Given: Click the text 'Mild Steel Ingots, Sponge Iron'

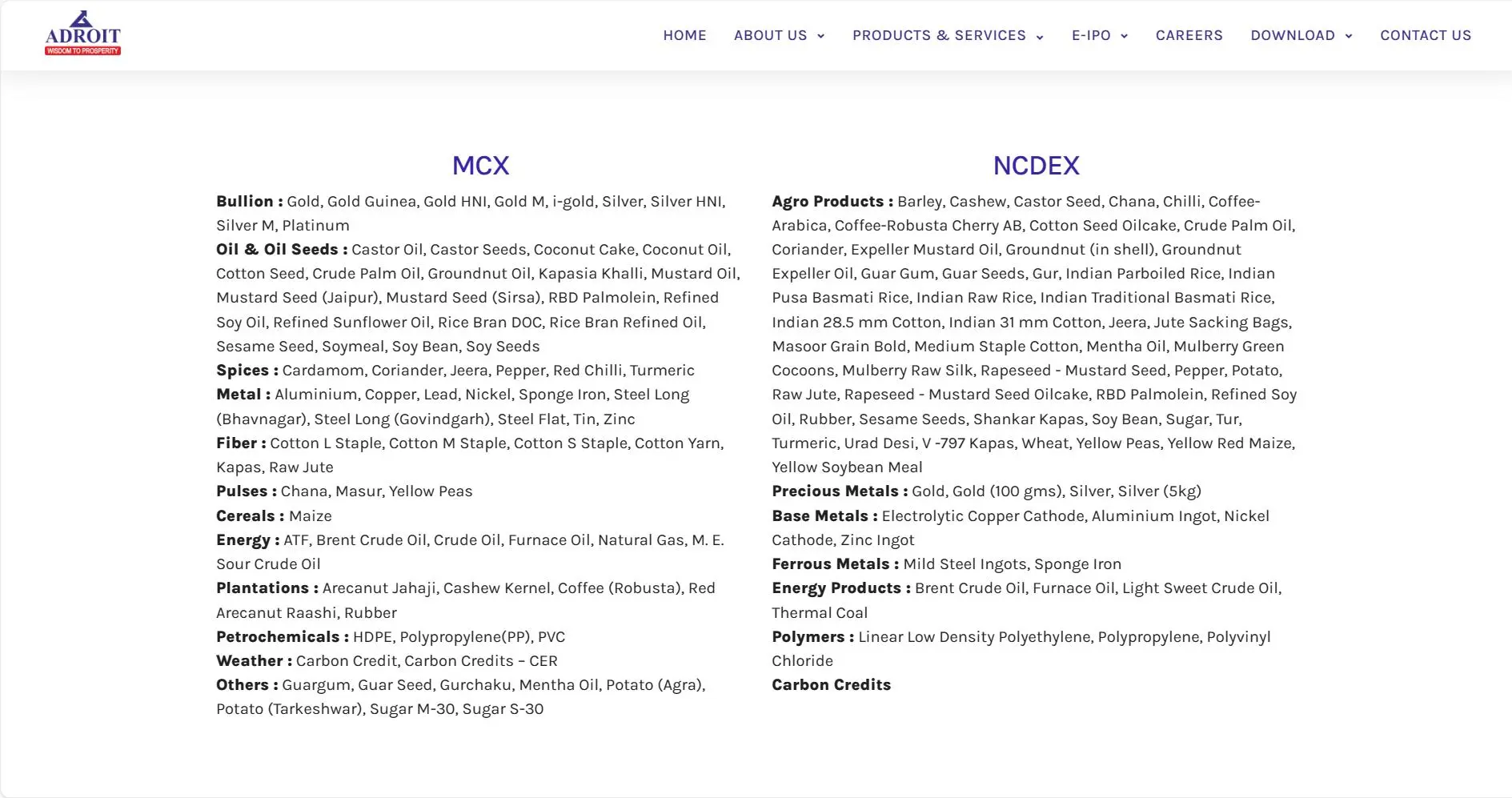Looking at the screenshot, I should [1013, 564].
